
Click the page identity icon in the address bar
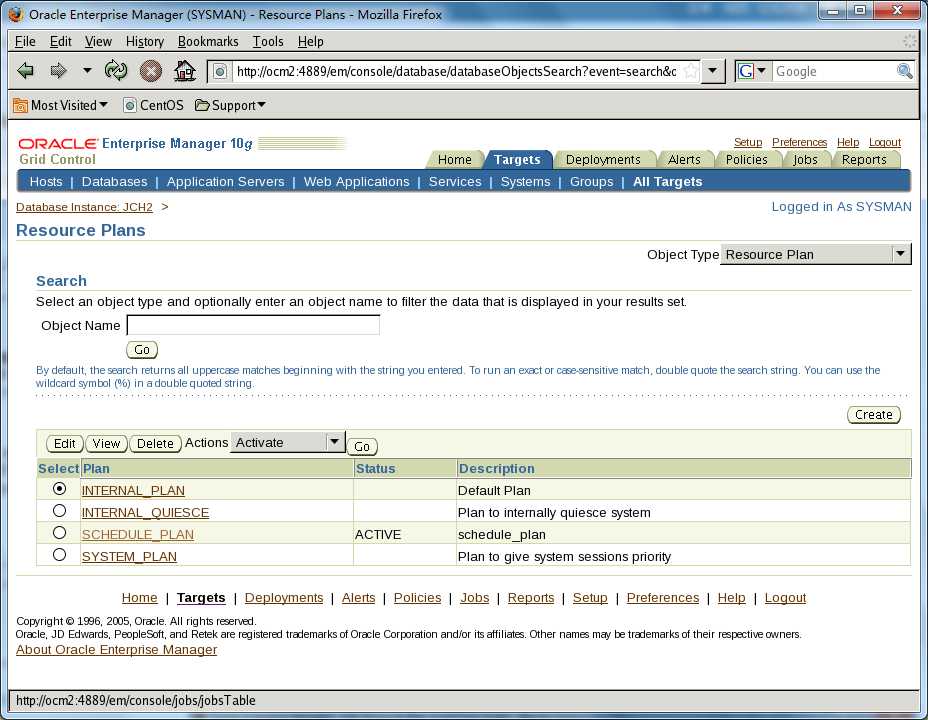click(220, 72)
